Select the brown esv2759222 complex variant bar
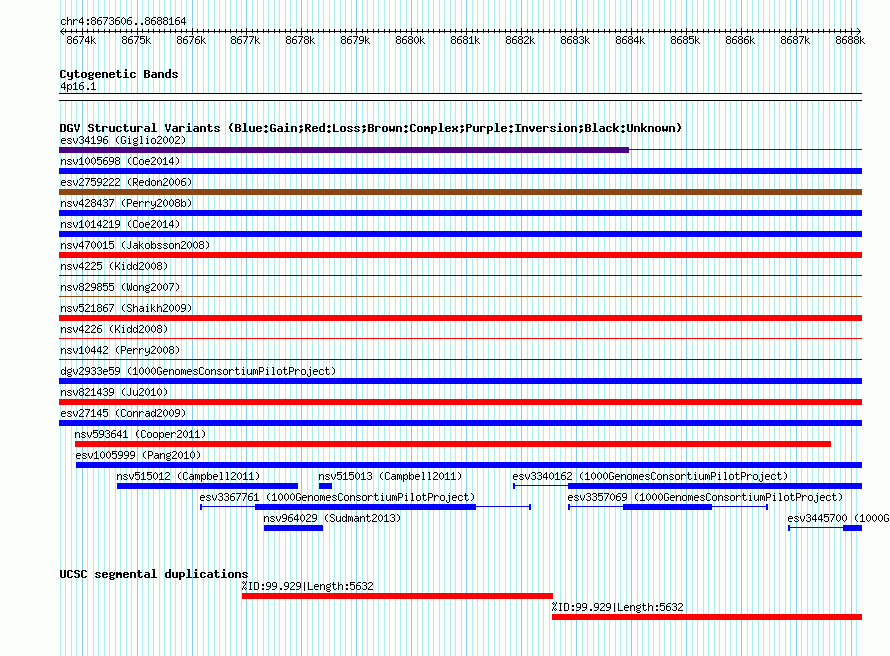This screenshot has width=890, height=656. click(460, 192)
